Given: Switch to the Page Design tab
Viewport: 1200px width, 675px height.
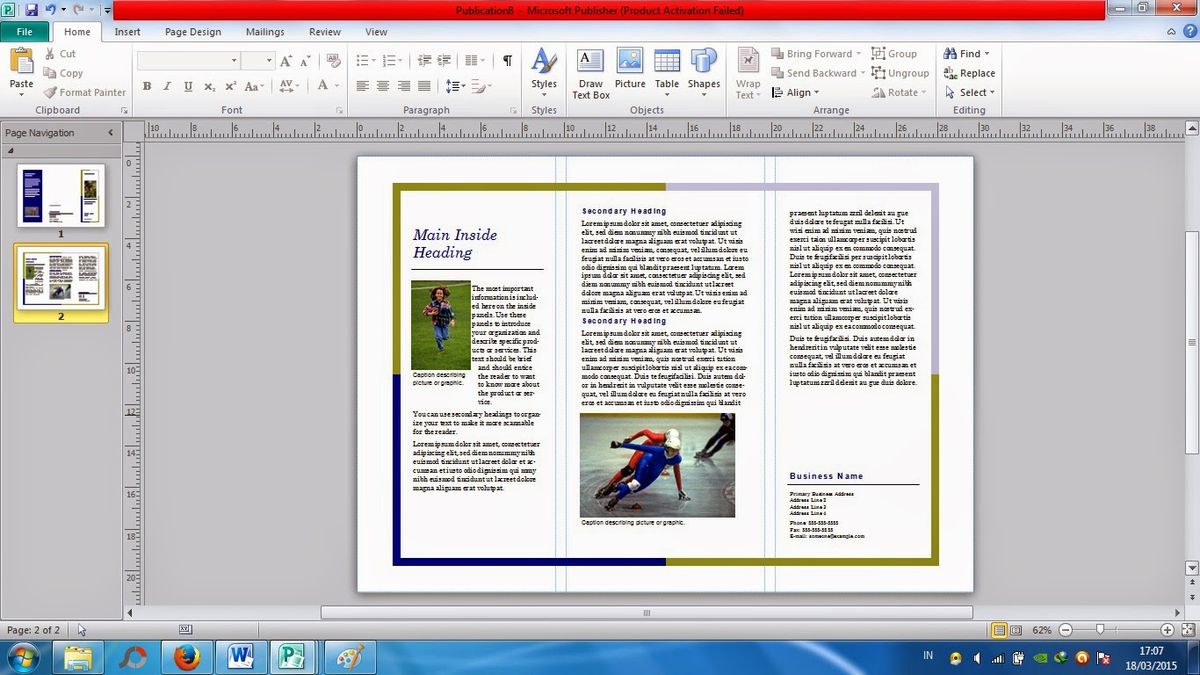Looking at the screenshot, I should click(x=193, y=32).
